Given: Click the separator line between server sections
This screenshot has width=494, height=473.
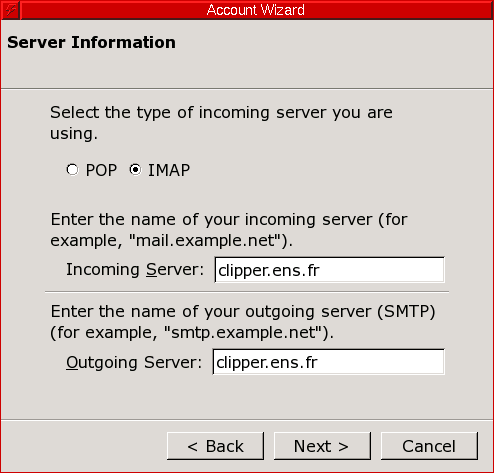Looking at the screenshot, I should coord(247,292).
